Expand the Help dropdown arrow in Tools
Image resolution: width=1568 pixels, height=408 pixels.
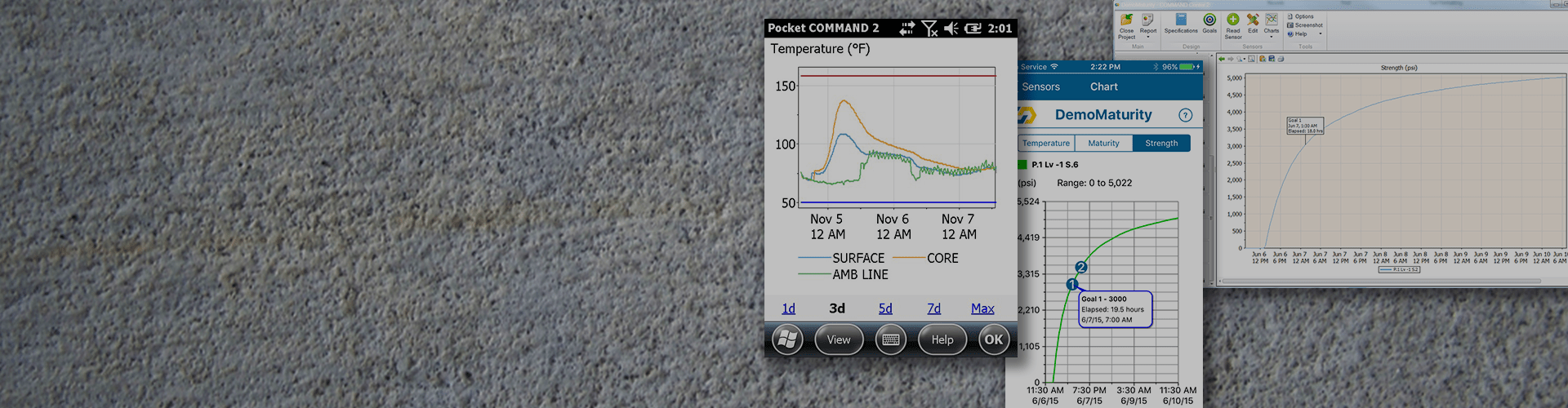1321,34
